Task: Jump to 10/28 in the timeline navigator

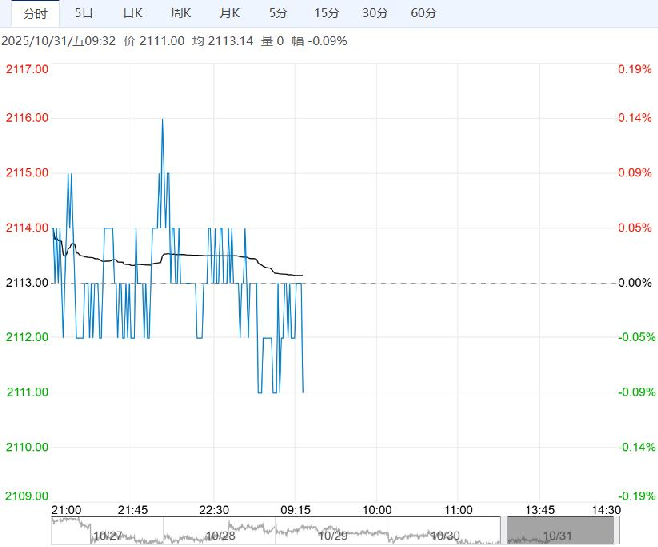Action: pyautogui.click(x=220, y=534)
